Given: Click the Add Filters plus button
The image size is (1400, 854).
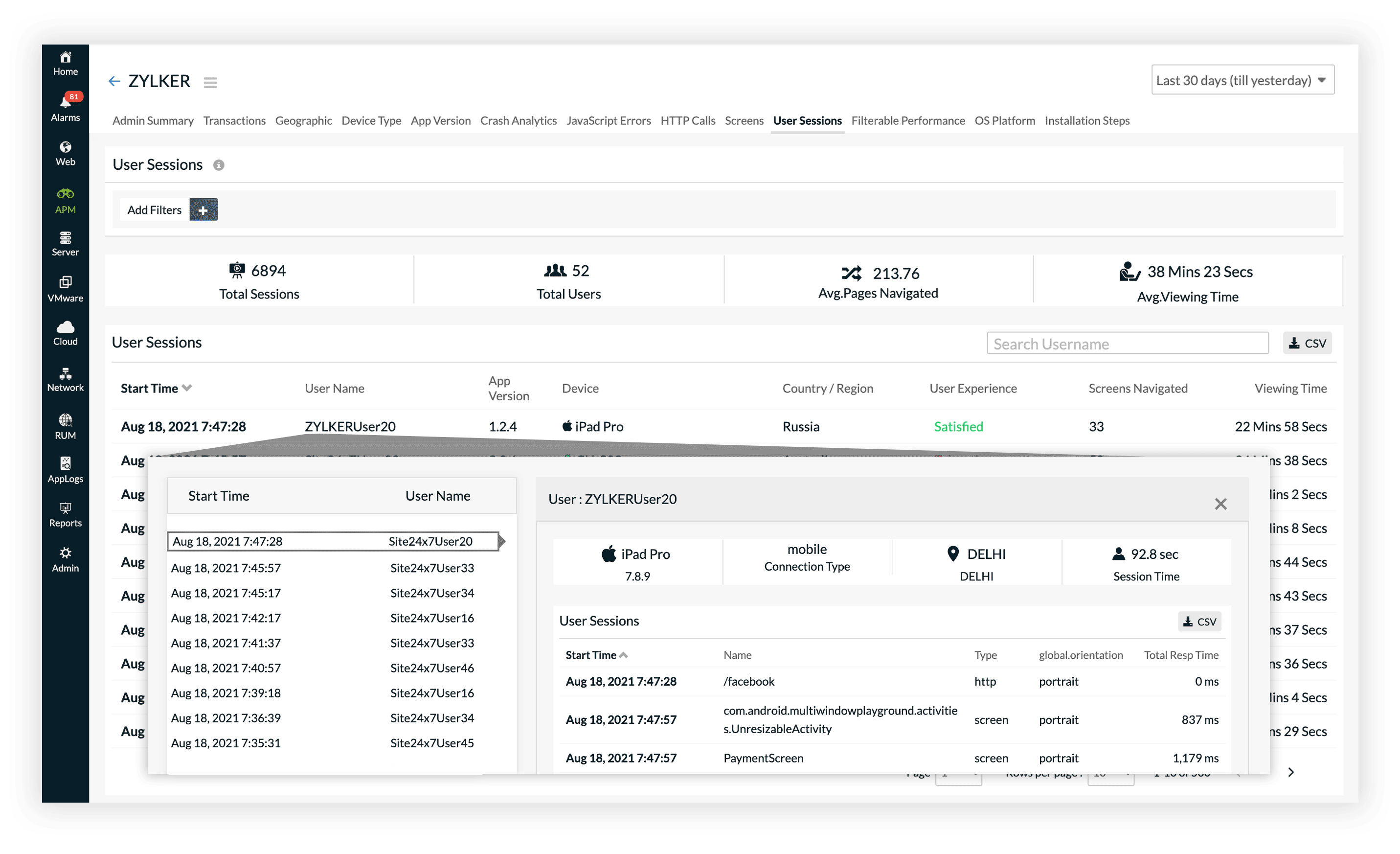Looking at the screenshot, I should (203, 210).
